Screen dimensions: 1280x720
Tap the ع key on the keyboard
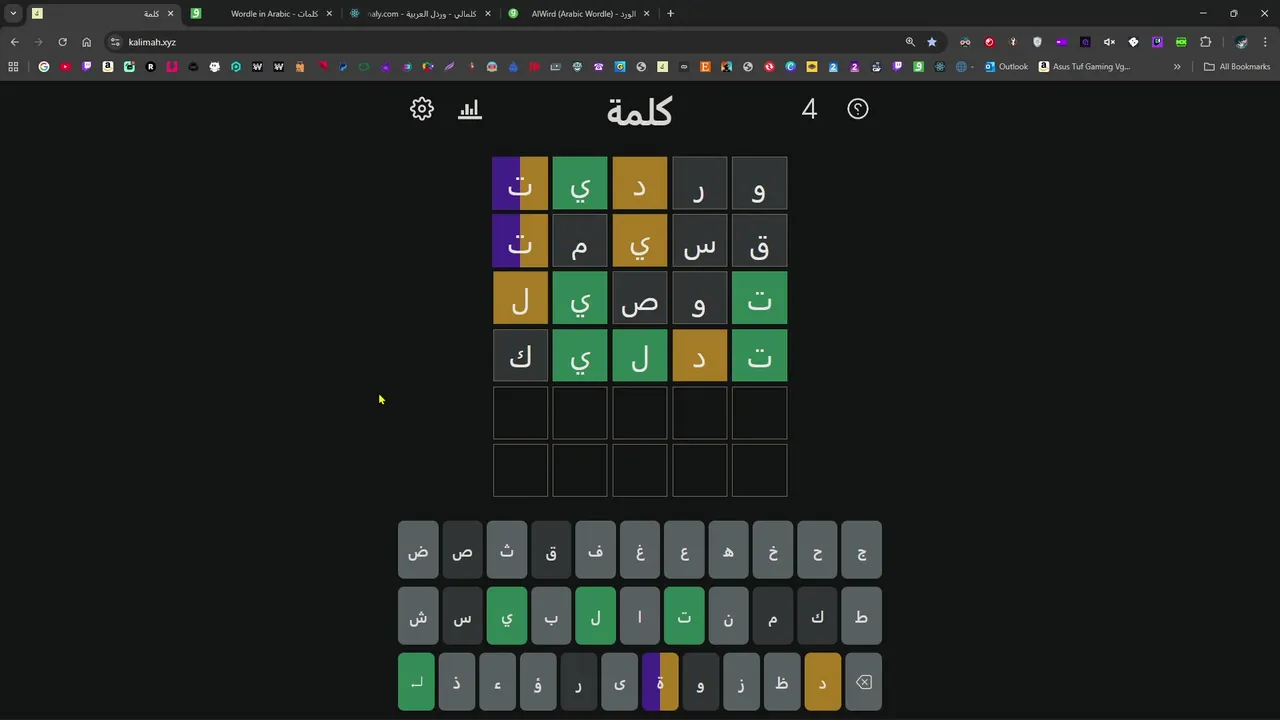tap(684, 550)
